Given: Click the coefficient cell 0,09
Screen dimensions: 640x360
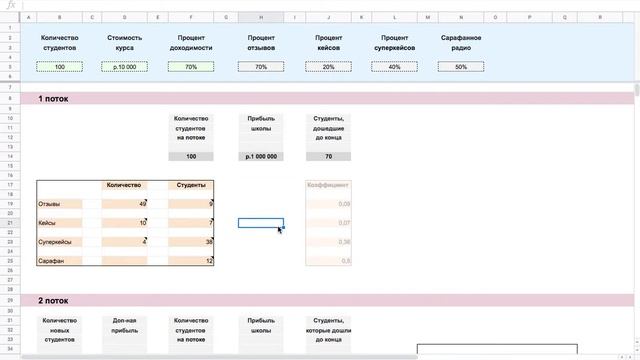Looking at the screenshot, I should [x=328, y=204].
